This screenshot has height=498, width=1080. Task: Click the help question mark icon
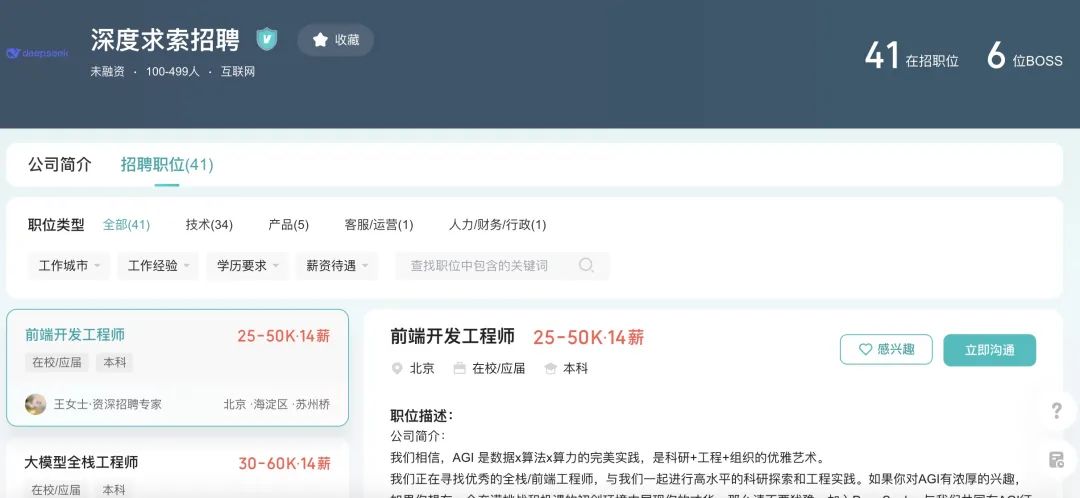click(x=1057, y=411)
